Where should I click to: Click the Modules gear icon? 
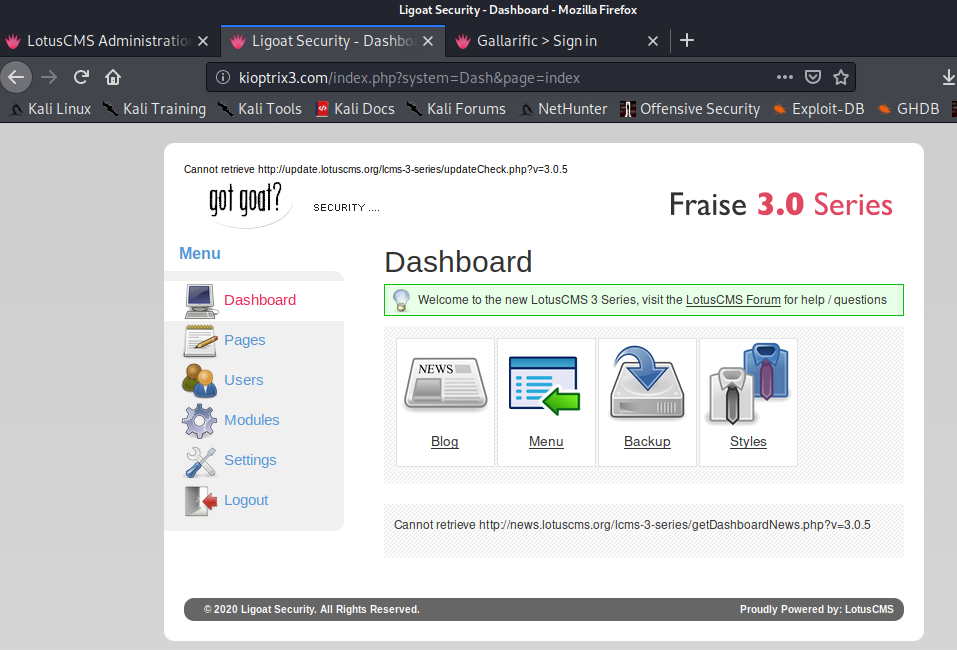(200, 421)
